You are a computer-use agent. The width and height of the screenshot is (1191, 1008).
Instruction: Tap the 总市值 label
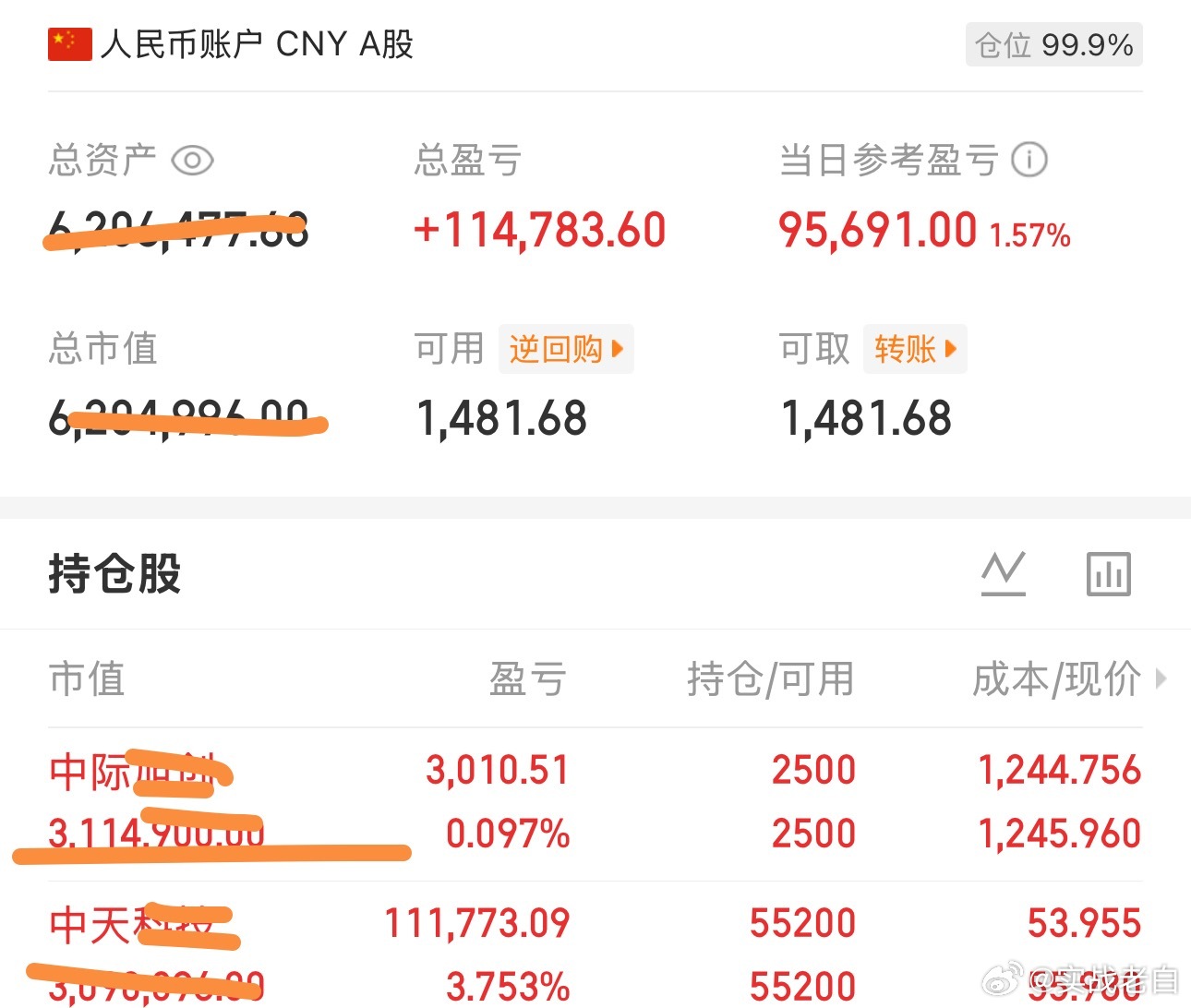pos(102,349)
